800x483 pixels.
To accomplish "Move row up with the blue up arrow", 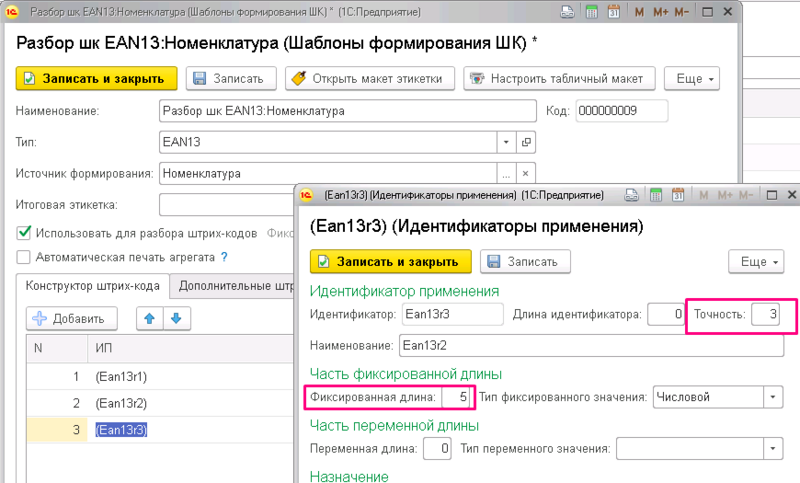I will 148,319.
